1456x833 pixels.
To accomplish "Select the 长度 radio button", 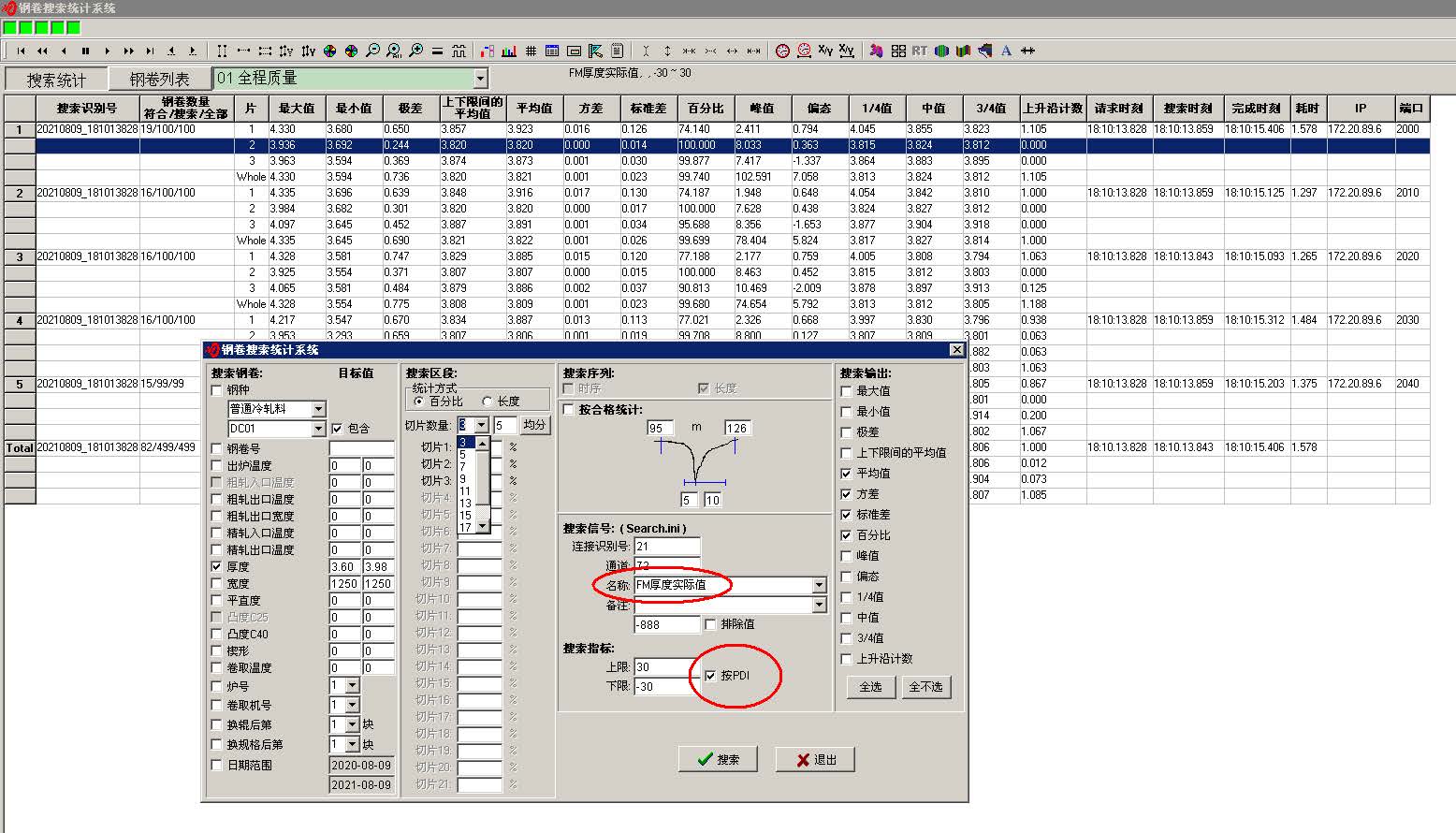I will [488, 402].
